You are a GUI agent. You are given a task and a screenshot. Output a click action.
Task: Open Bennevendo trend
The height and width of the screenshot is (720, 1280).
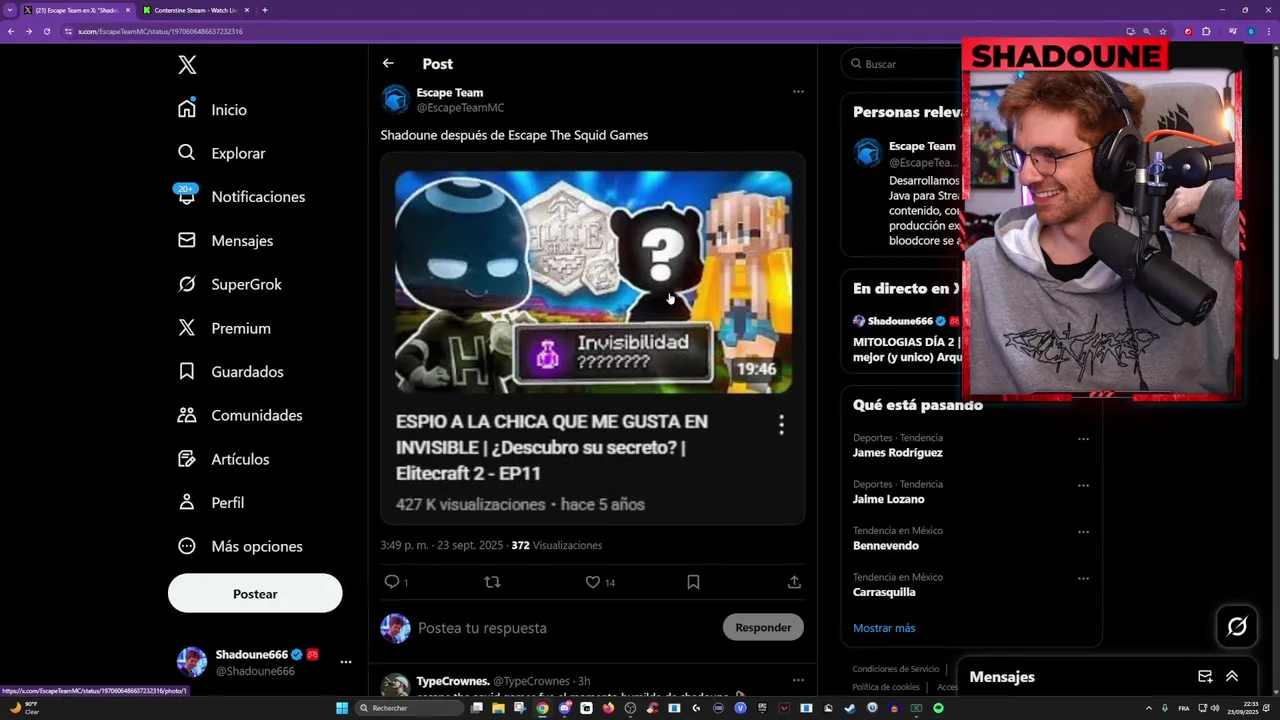885,546
